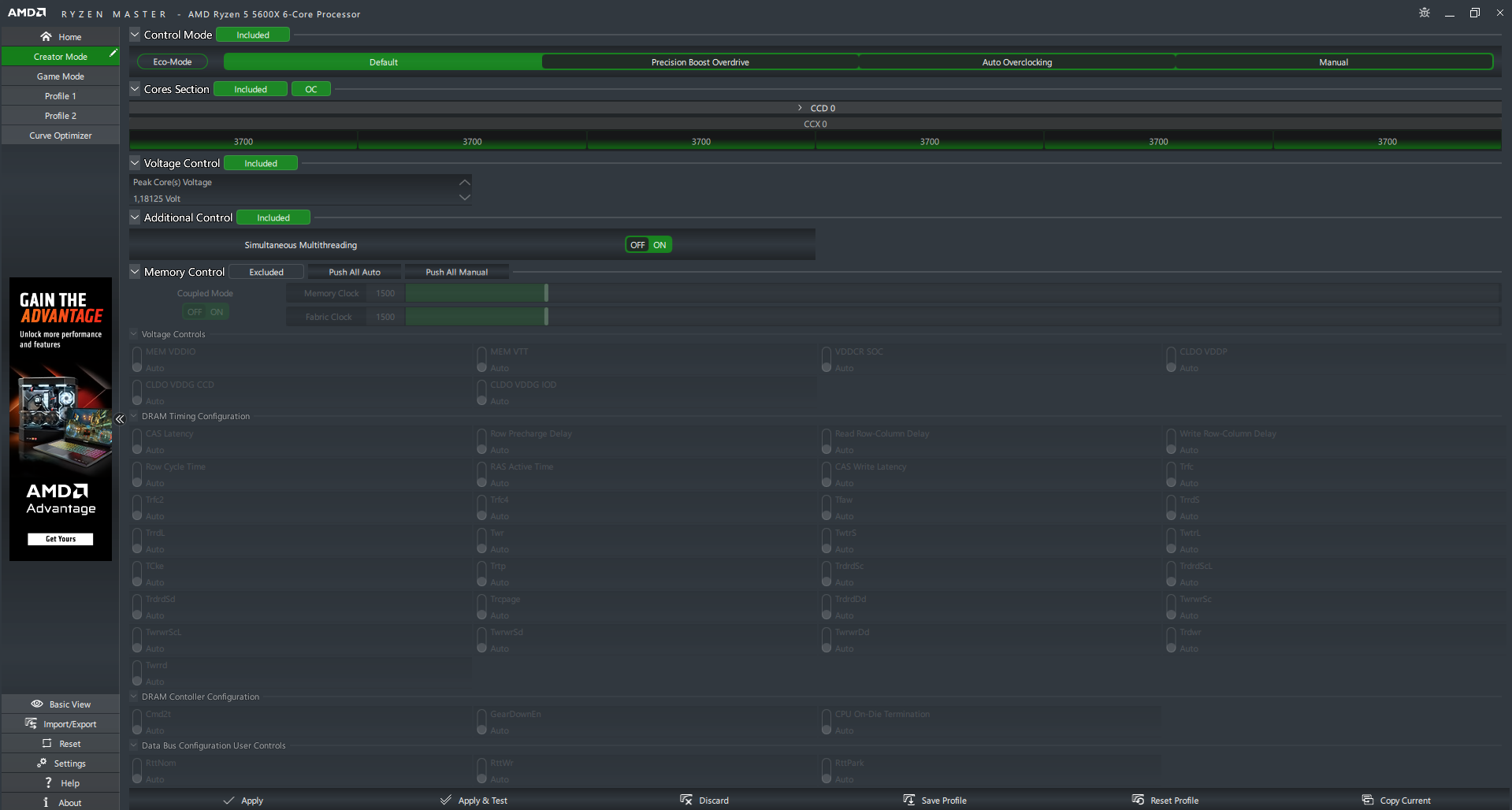Image resolution: width=1512 pixels, height=810 pixels.
Task: Select Profile 2 in sidebar
Action: coord(61,116)
